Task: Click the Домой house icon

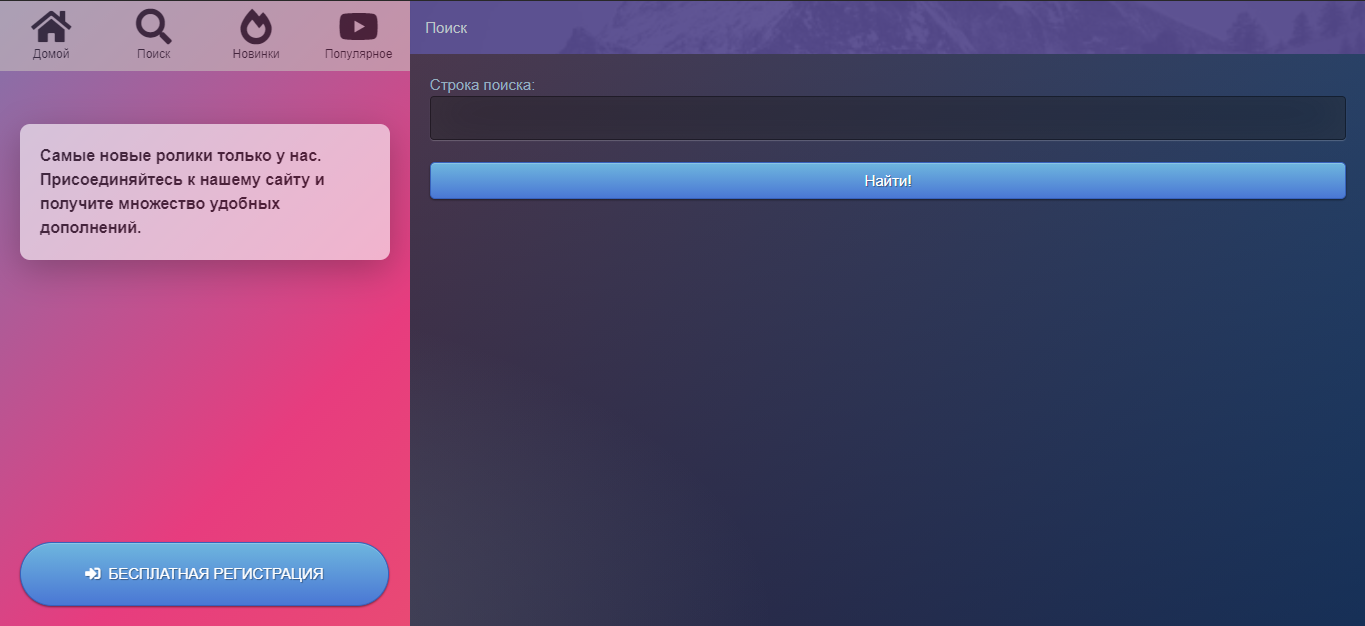Action: (x=51, y=26)
